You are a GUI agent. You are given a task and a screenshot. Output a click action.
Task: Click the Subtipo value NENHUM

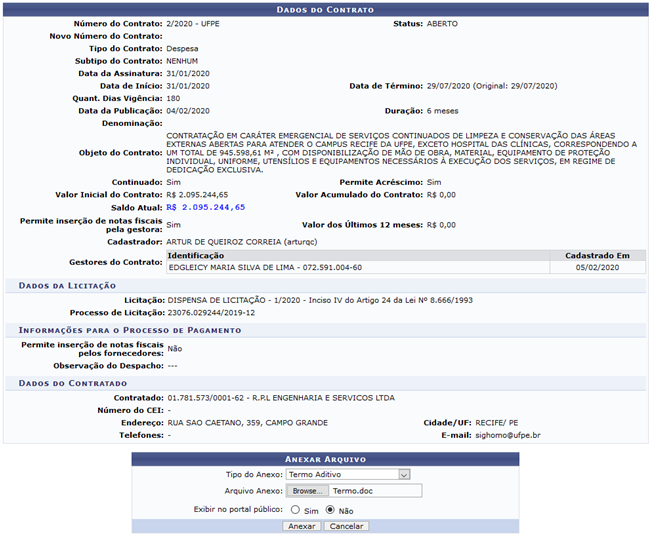tap(182, 61)
